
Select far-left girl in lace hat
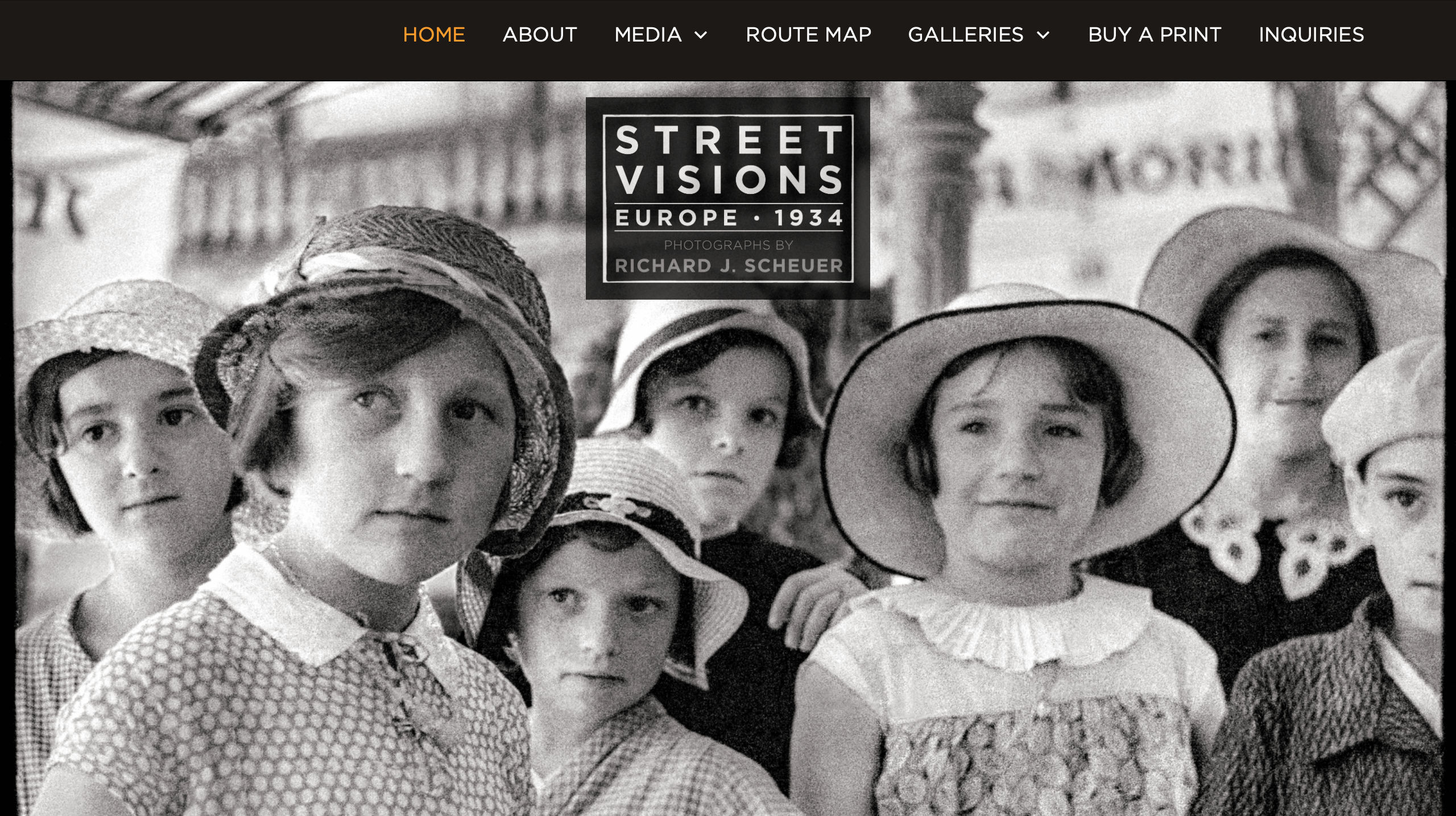click(x=108, y=483)
